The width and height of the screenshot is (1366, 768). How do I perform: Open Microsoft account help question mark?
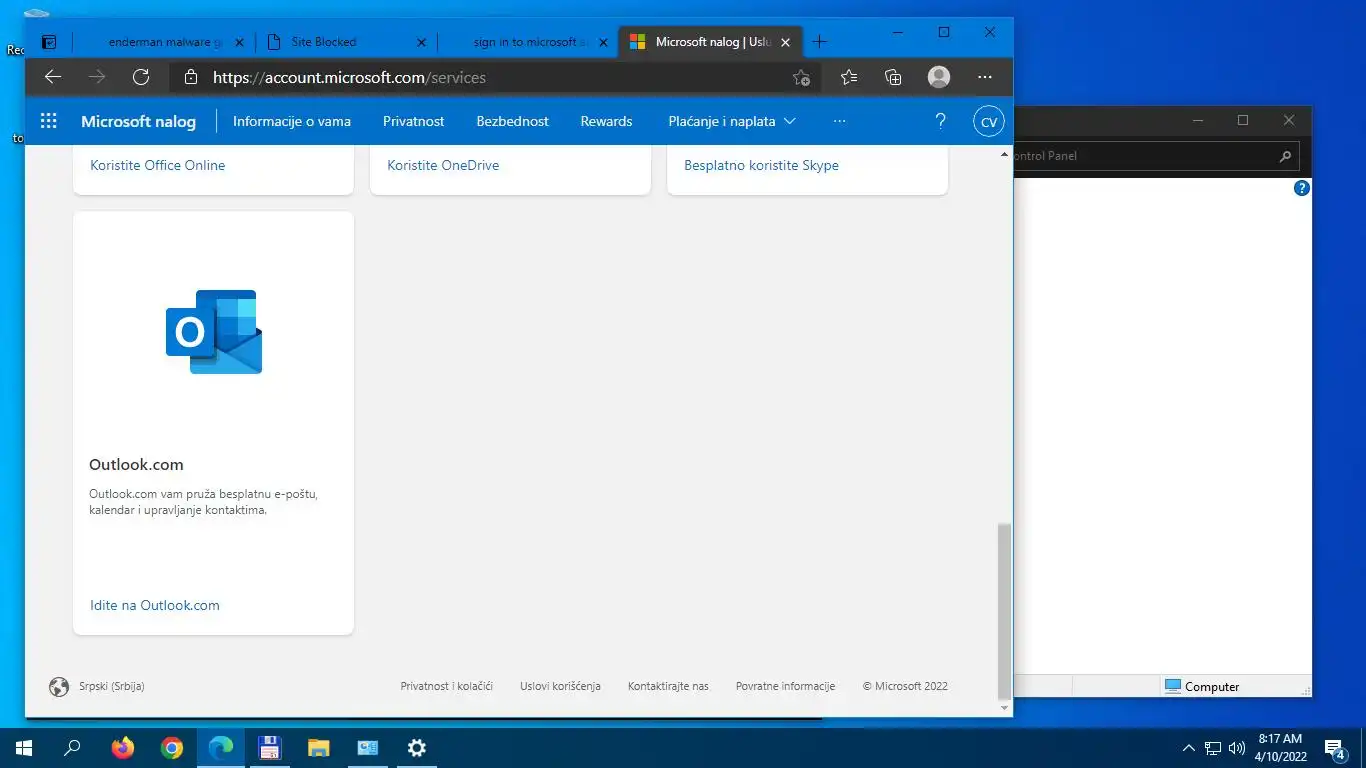pyautogui.click(x=940, y=121)
